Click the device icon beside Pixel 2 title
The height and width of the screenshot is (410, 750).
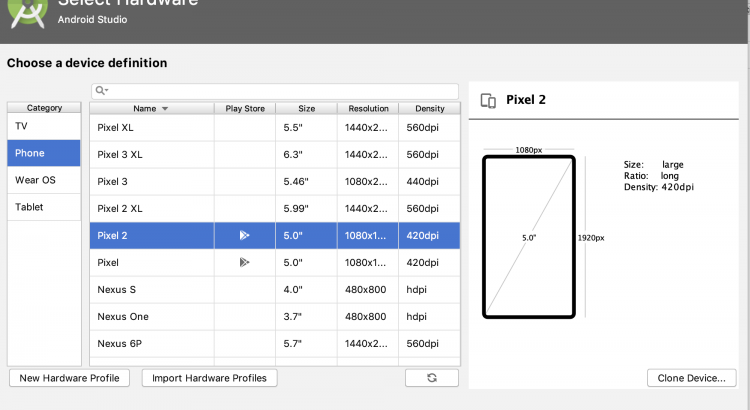pyautogui.click(x=489, y=100)
